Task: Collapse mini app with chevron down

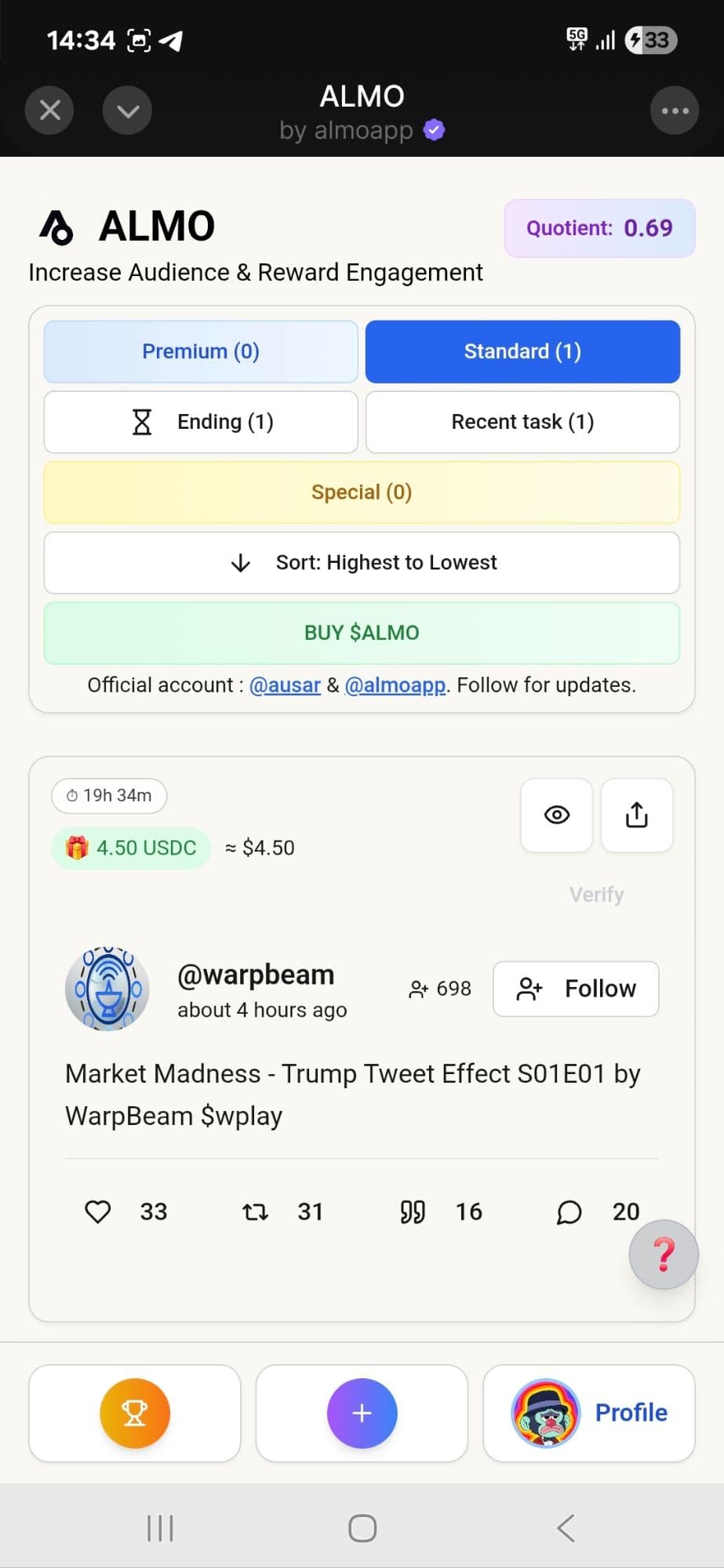Action: click(127, 111)
